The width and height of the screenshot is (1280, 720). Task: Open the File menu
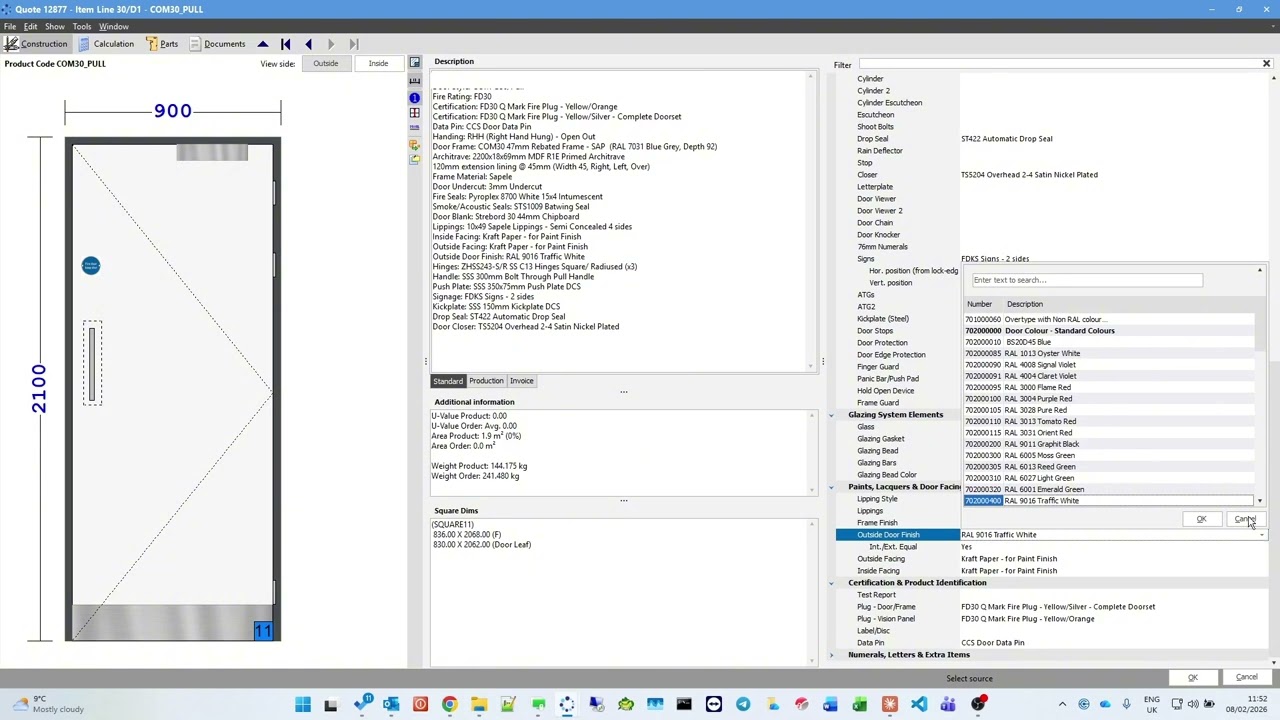10,26
